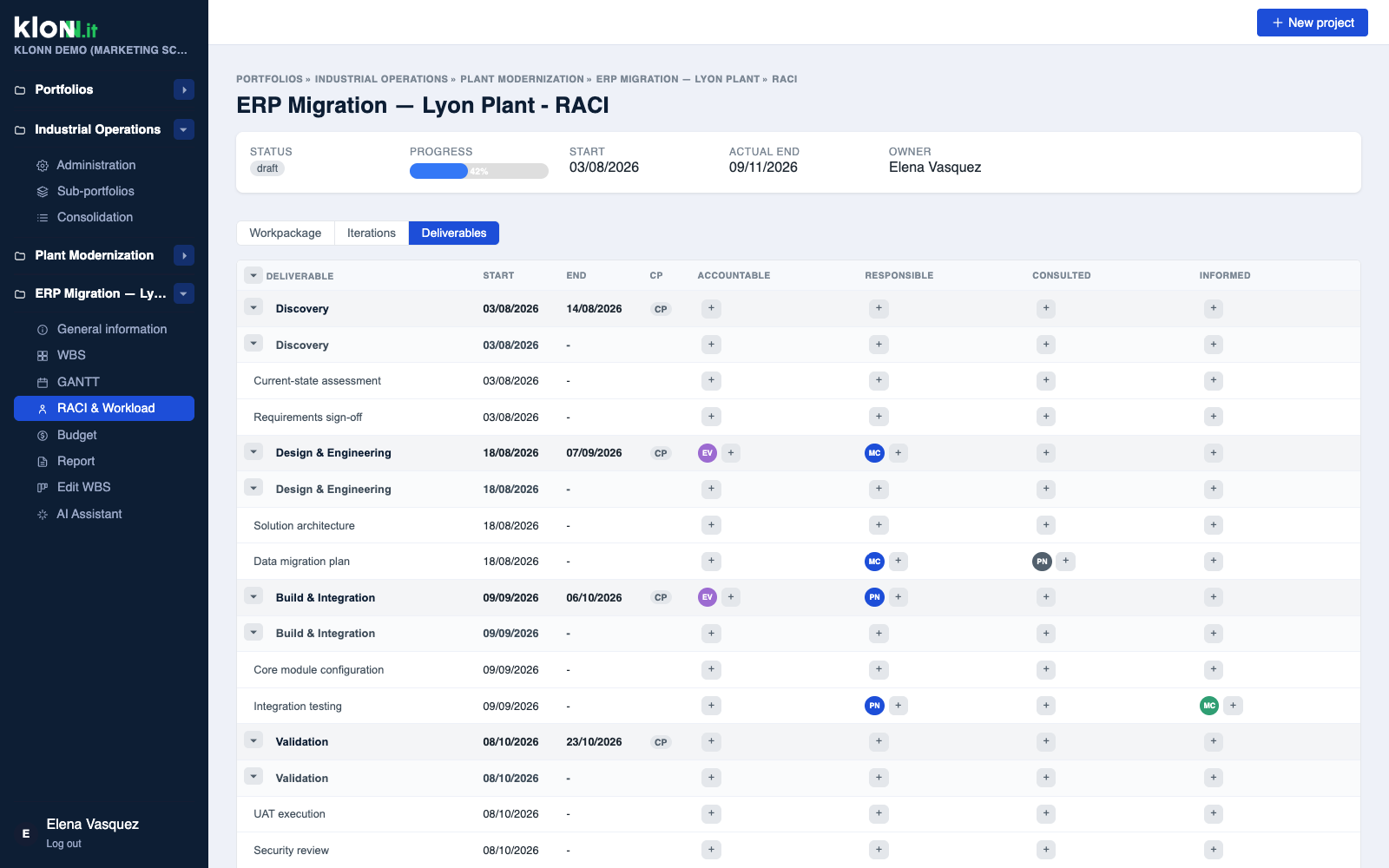Toggle CP badge on bold Validation row
Screen dimensions: 1389x868
[x=661, y=742]
